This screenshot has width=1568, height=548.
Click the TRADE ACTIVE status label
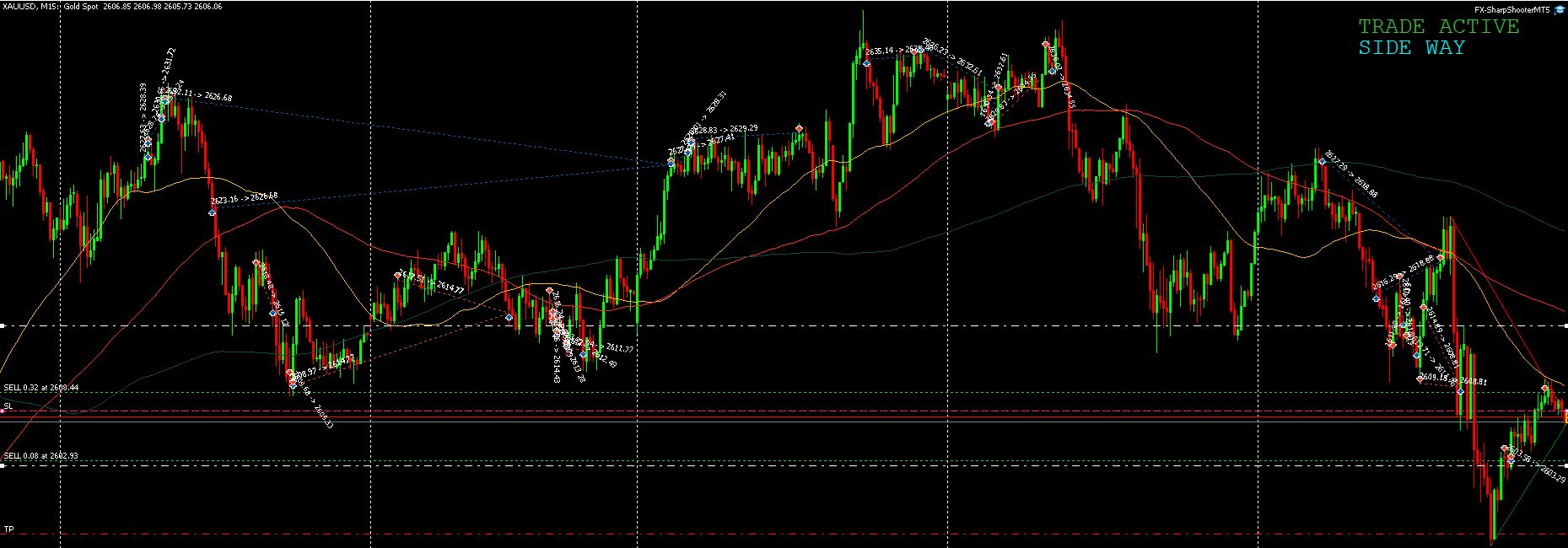(1437, 27)
